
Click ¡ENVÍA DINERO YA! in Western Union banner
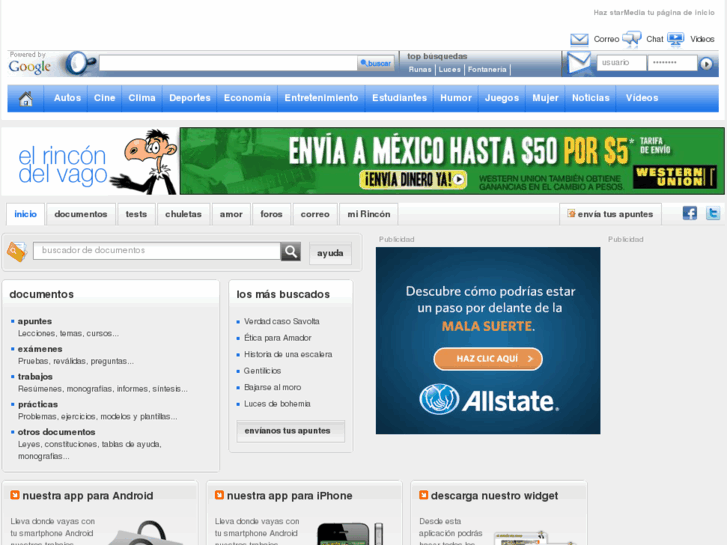(x=413, y=180)
